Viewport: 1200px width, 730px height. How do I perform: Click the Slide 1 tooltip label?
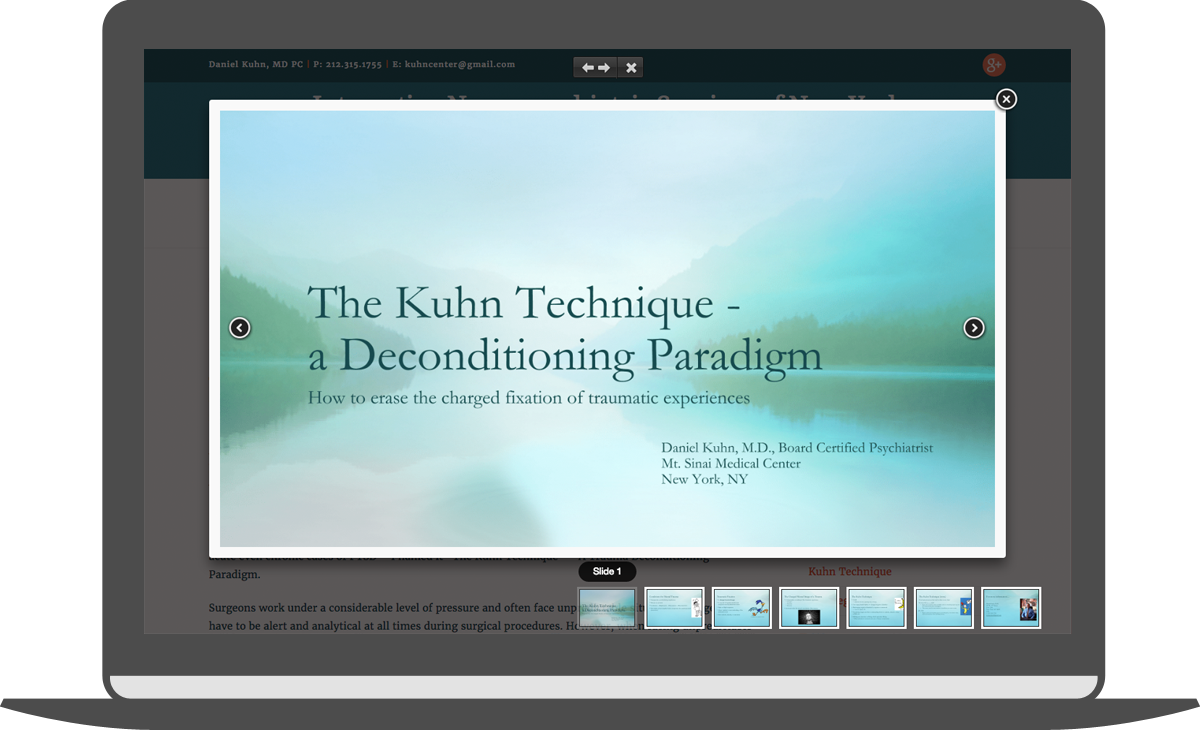pyautogui.click(x=607, y=572)
